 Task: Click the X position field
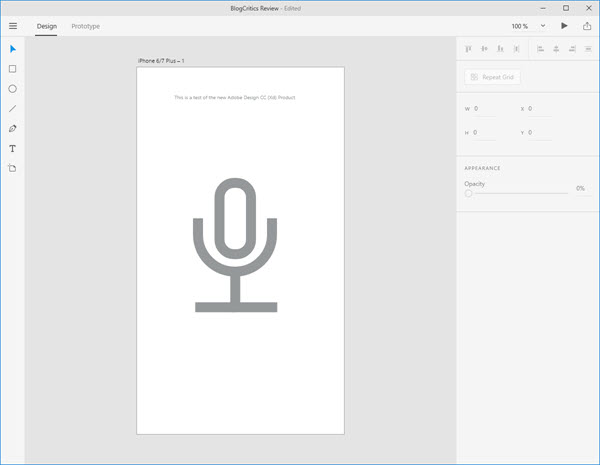click(539, 109)
